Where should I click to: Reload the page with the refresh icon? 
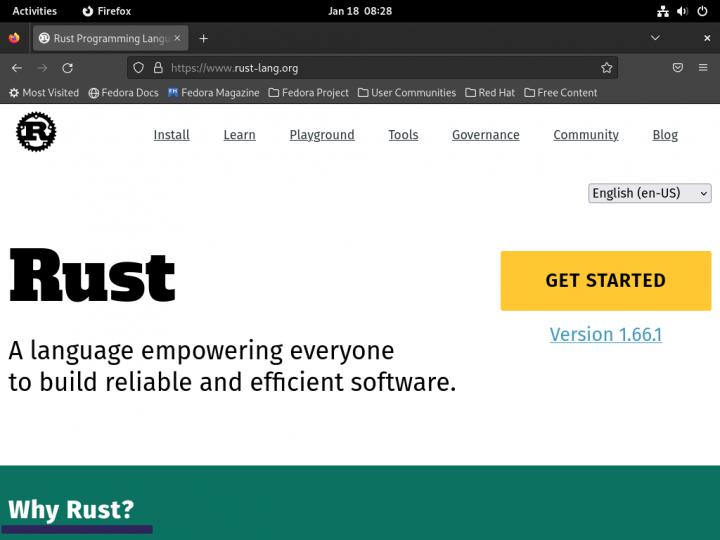tap(68, 68)
